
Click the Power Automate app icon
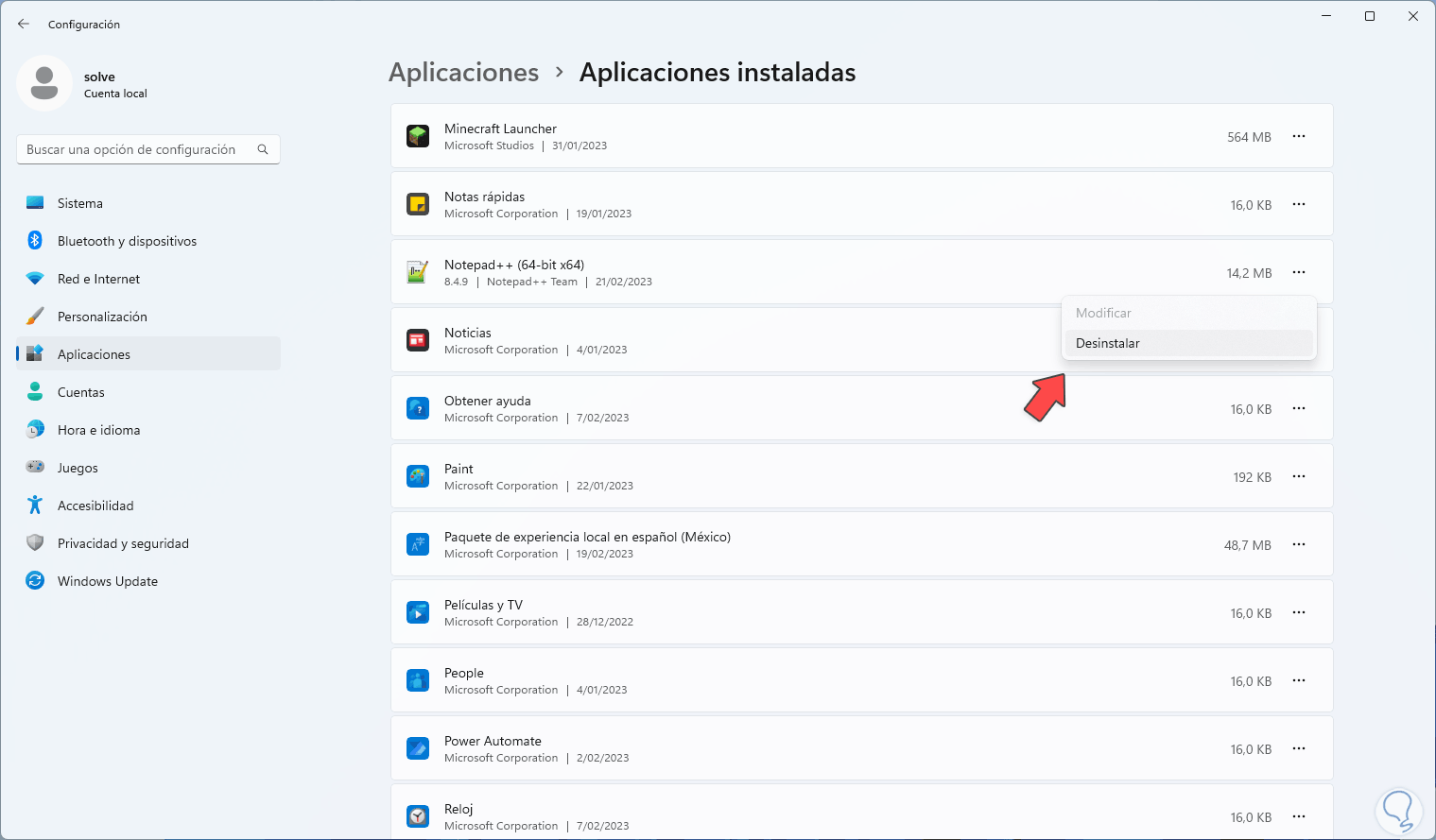[x=418, y=748]
